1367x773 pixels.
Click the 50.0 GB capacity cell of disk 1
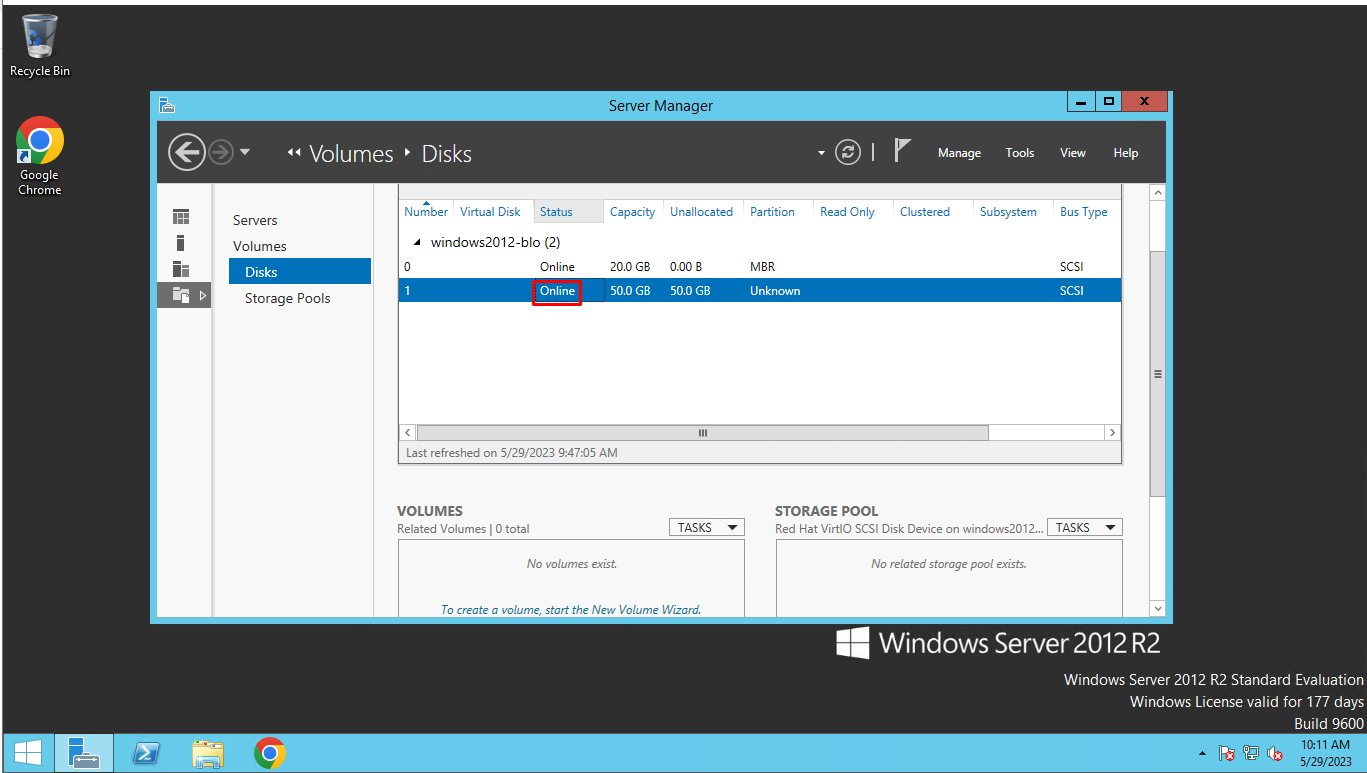[630, 291]
